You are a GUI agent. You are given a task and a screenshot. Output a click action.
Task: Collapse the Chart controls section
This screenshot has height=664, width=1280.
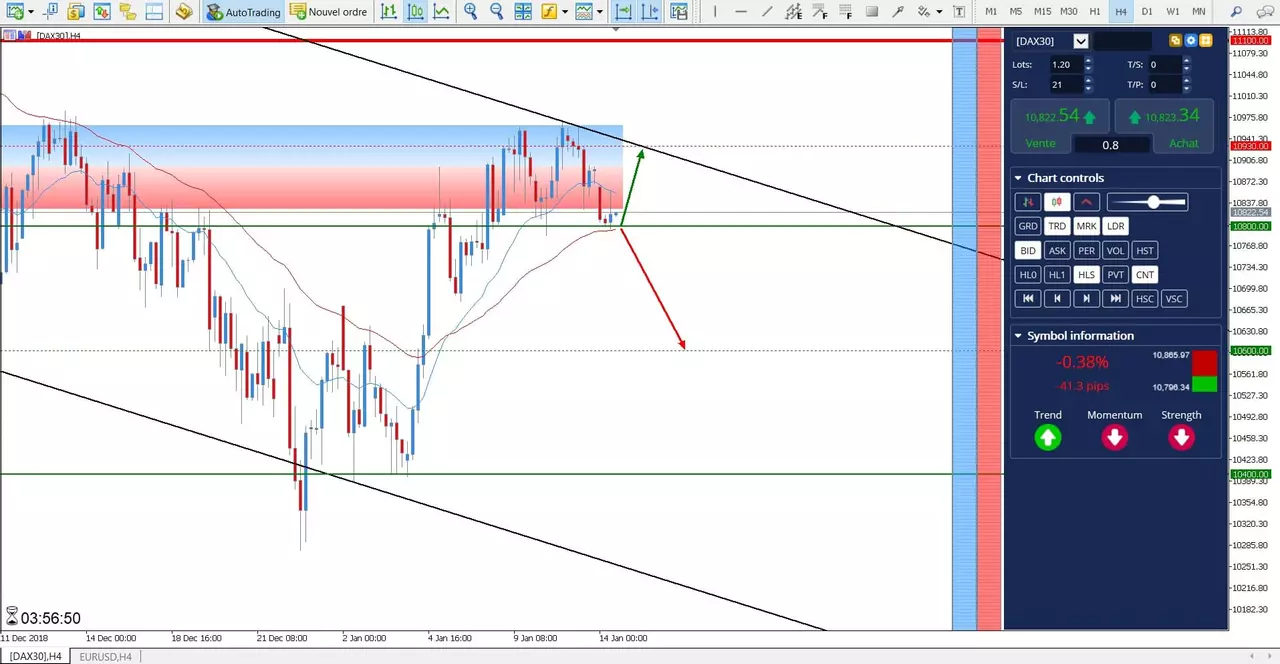pos(1018,178)
